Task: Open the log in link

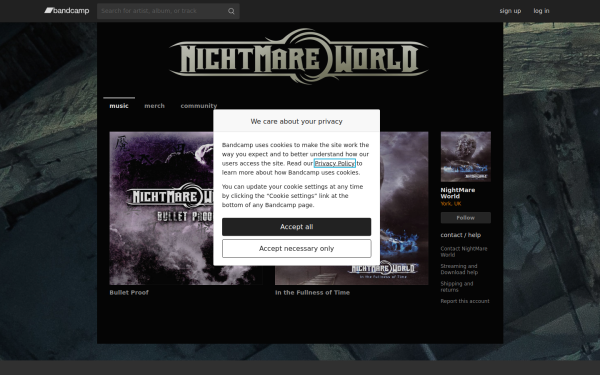Action: (541, 11)
